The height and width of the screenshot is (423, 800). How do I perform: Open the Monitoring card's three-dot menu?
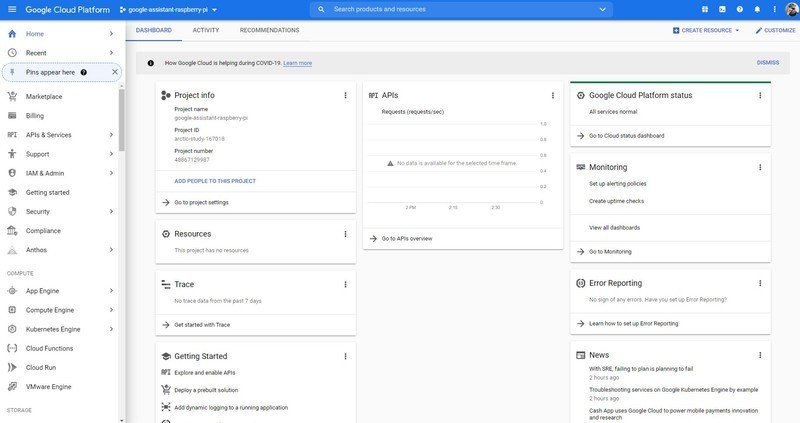point(760,167)
